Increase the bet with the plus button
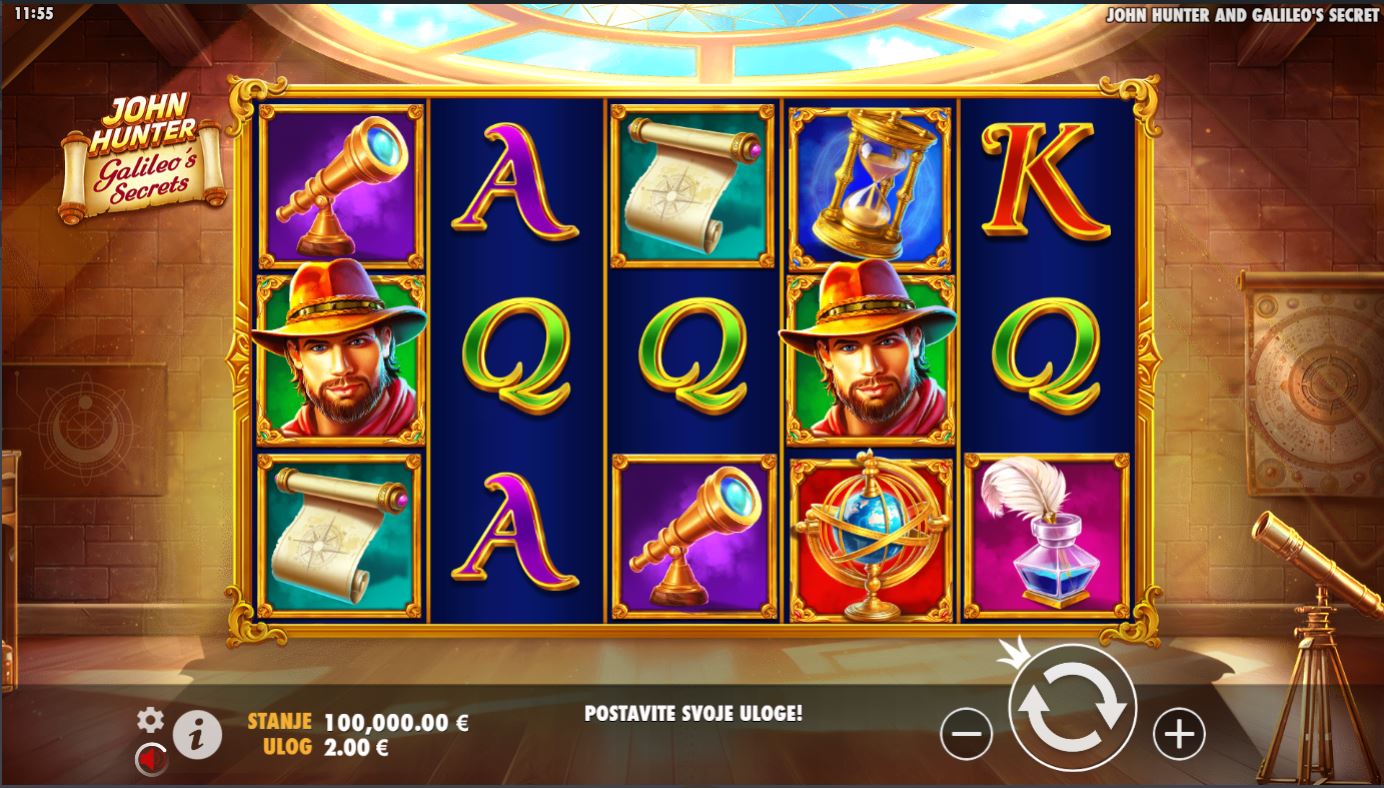This screenshot has height=788, width=1384. (x=1179, y=736)
